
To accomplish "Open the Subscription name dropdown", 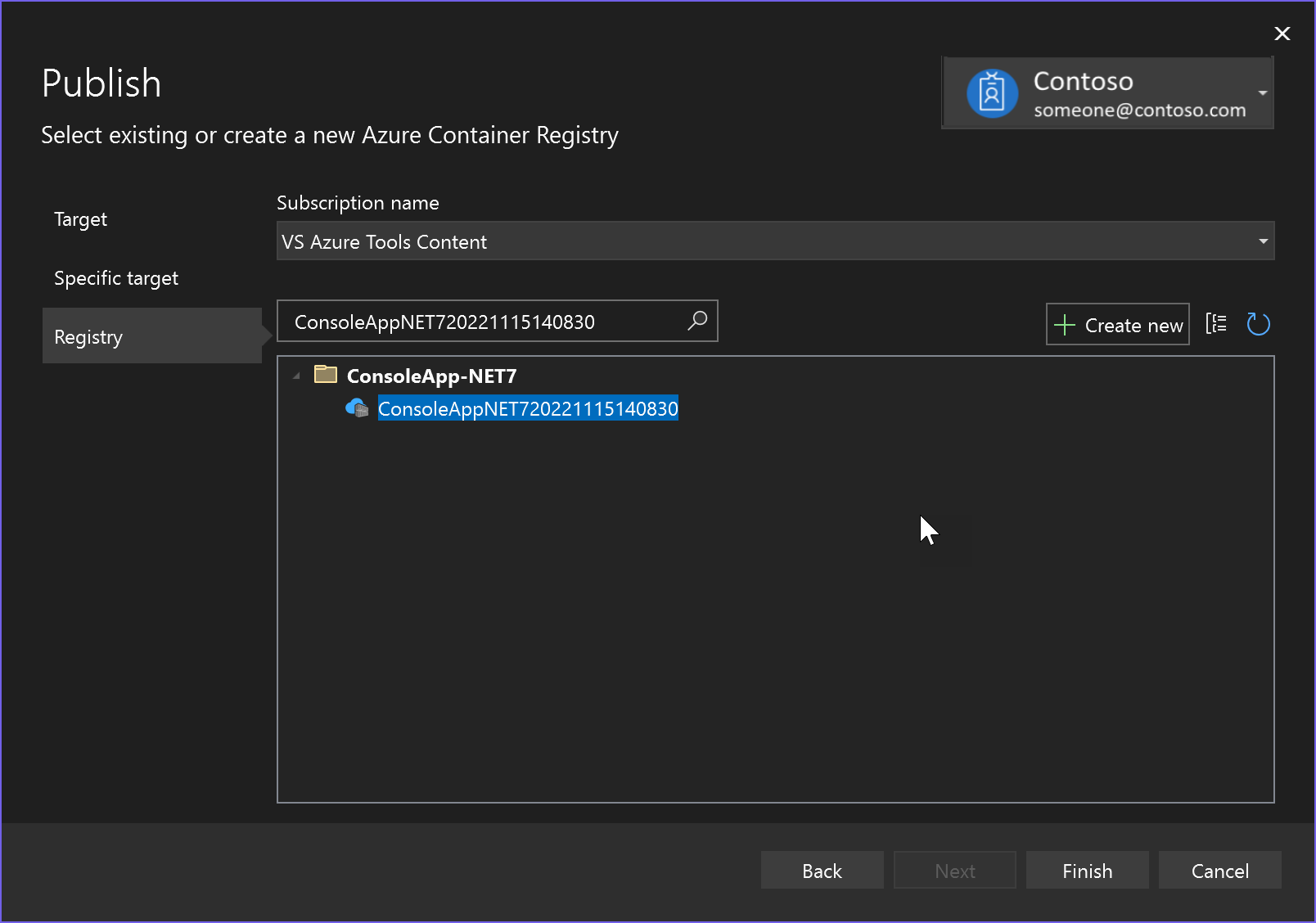I will 1260,241.
